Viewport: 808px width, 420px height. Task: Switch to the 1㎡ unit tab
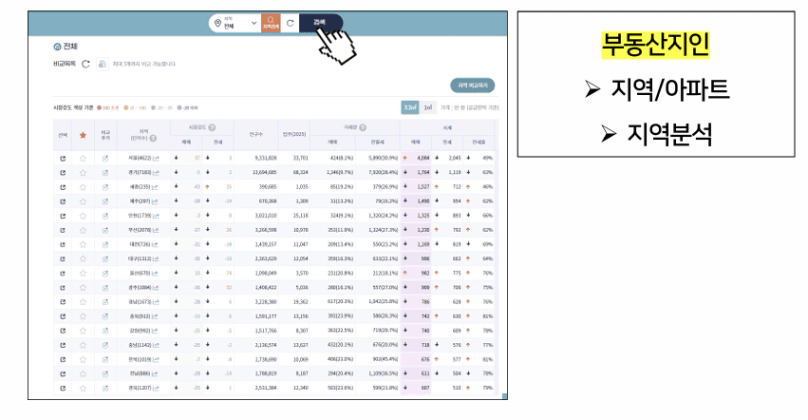428,107
